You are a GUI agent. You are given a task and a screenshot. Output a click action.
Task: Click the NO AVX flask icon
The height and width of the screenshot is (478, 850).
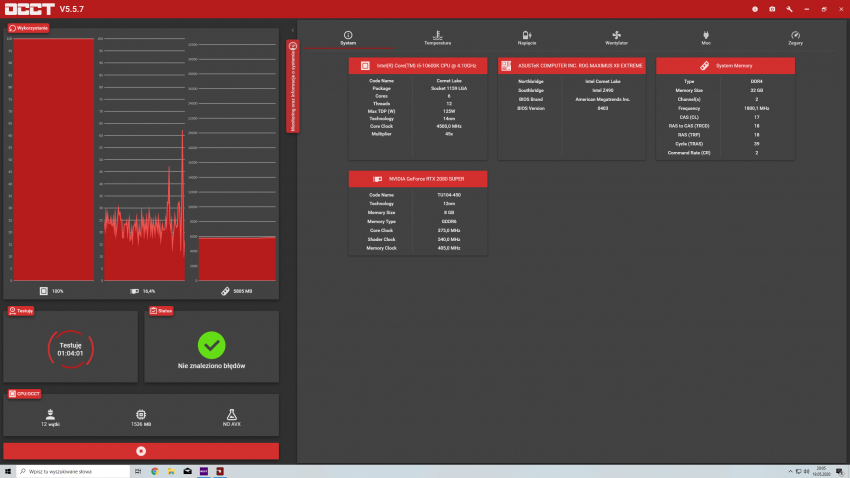click(x=231, y=415)
